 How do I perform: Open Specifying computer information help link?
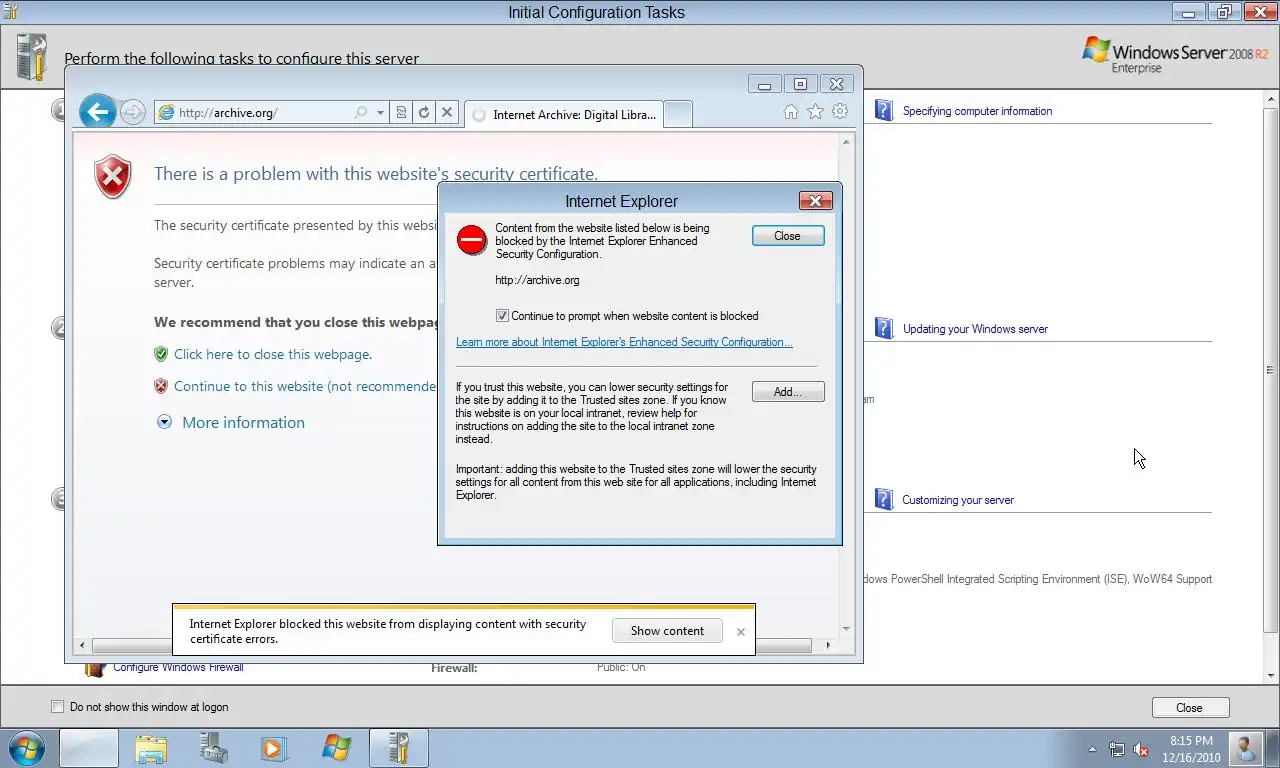977,111
